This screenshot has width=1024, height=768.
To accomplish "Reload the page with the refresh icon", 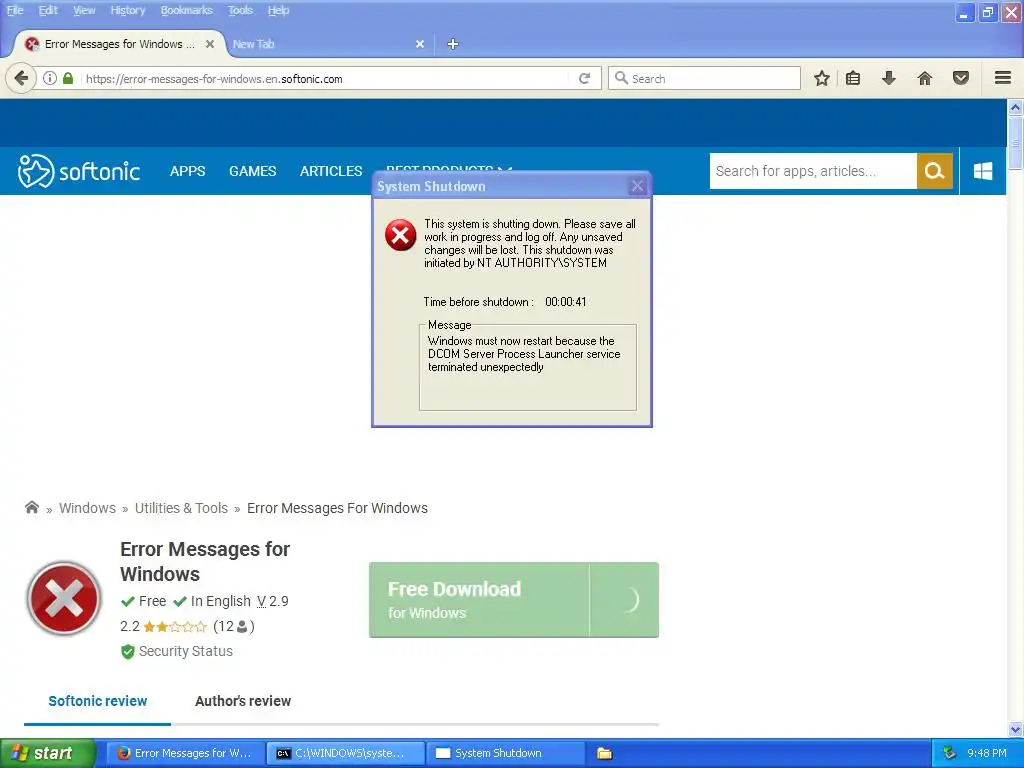I will coord(584,78).
